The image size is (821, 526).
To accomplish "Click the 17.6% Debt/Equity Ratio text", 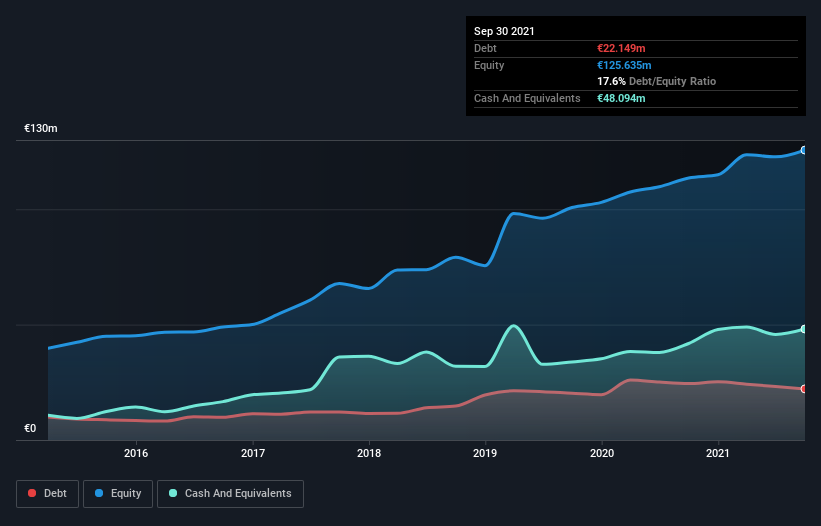I will coord(657,81).
